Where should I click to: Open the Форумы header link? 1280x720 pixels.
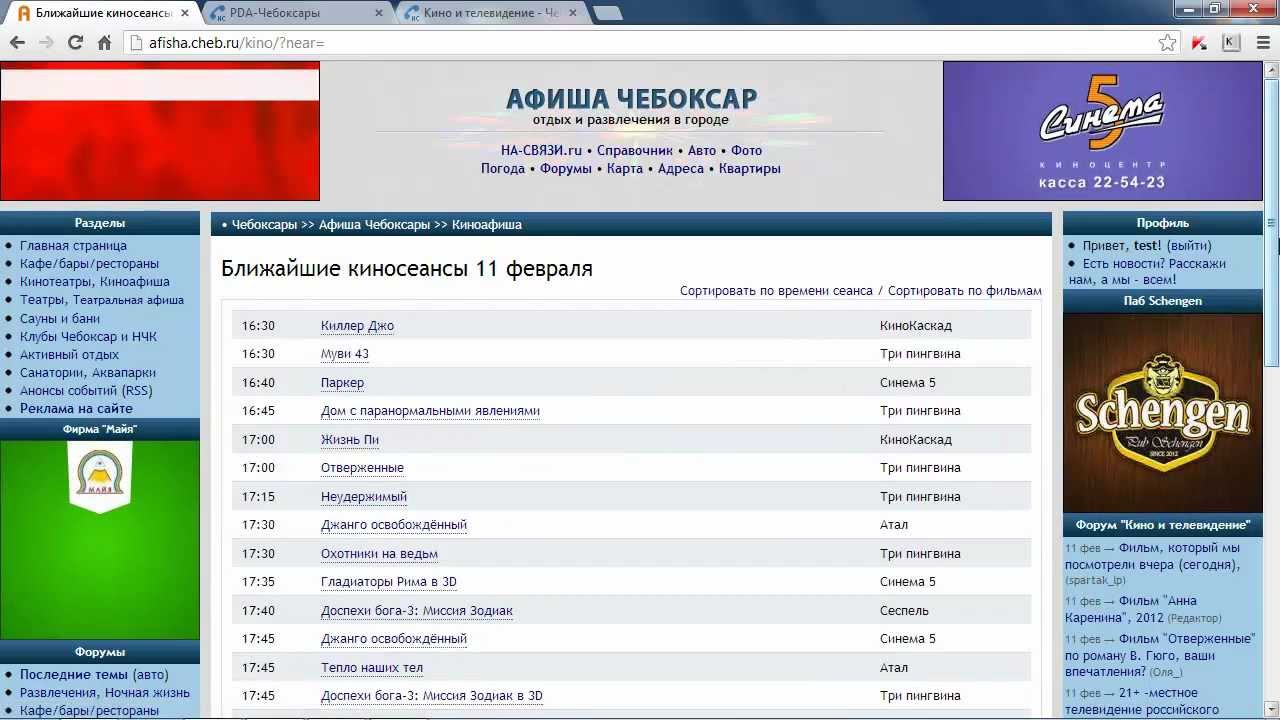tap(566, 169)
